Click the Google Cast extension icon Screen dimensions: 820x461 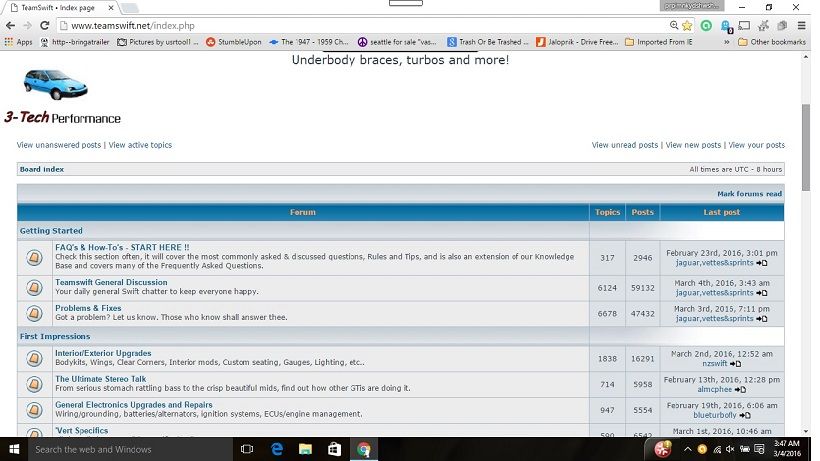(745, 25)
